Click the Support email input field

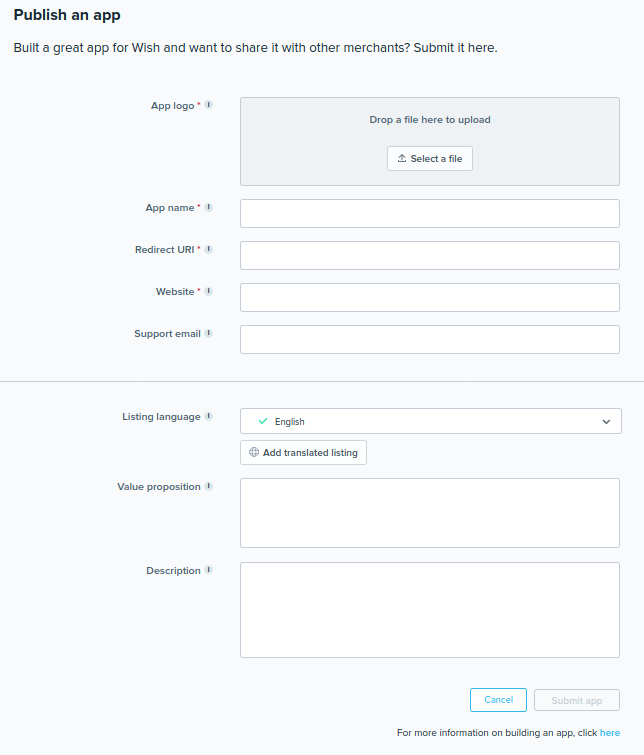[430, 339]
